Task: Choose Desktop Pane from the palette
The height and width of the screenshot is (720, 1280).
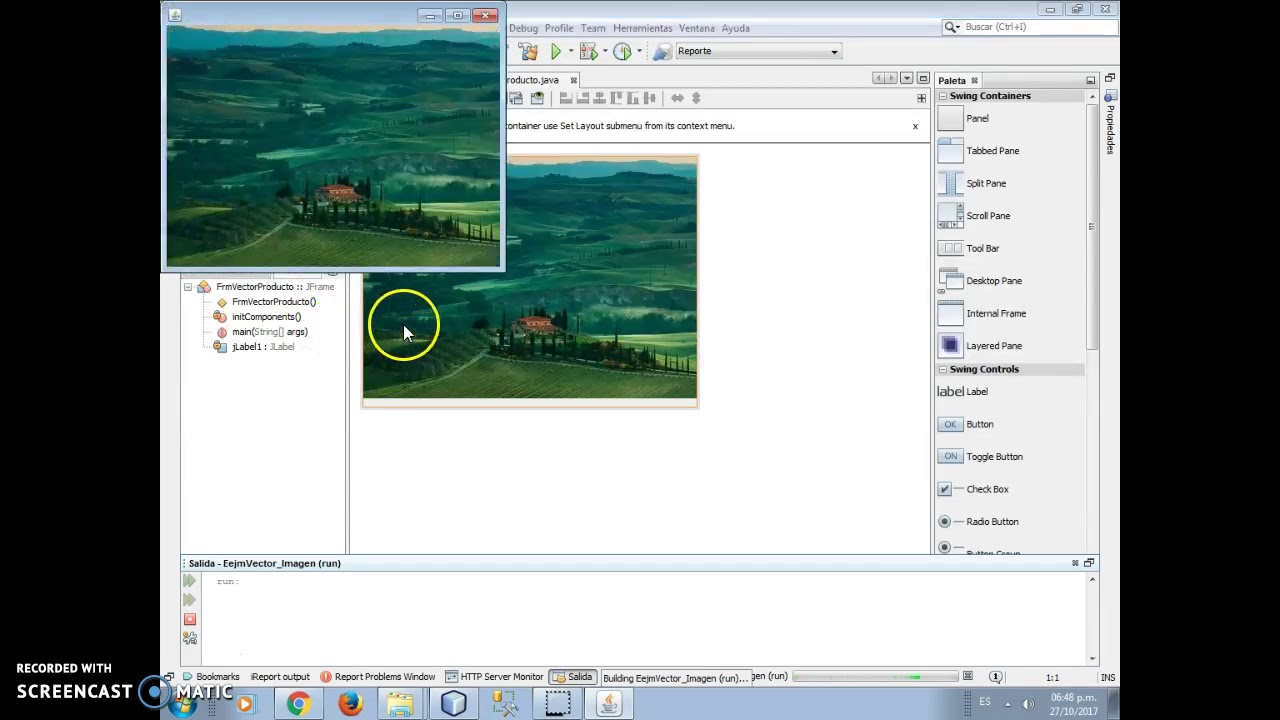Action: (x=980, y=281)
